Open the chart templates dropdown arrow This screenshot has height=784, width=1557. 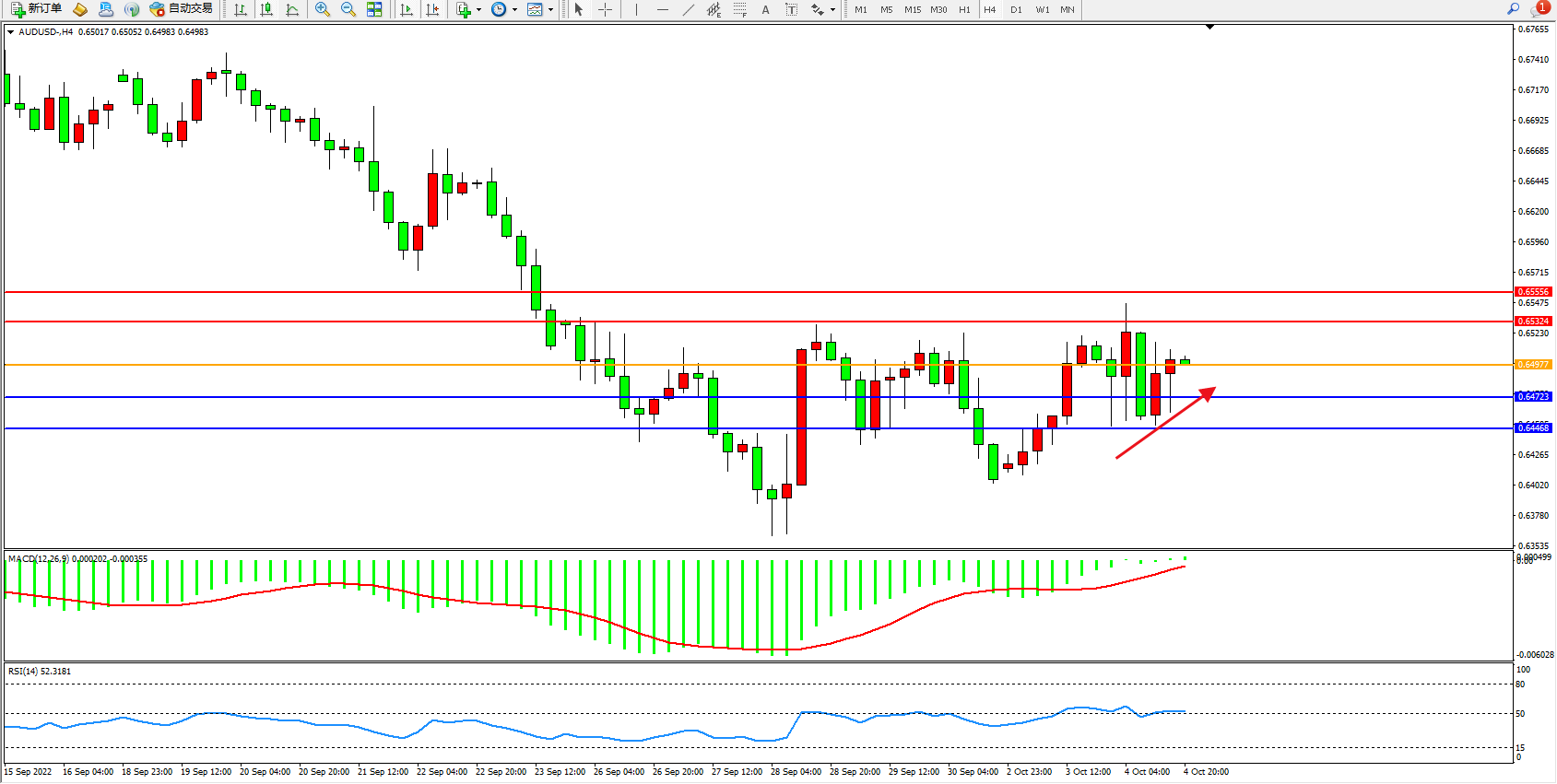pos(550,10)
